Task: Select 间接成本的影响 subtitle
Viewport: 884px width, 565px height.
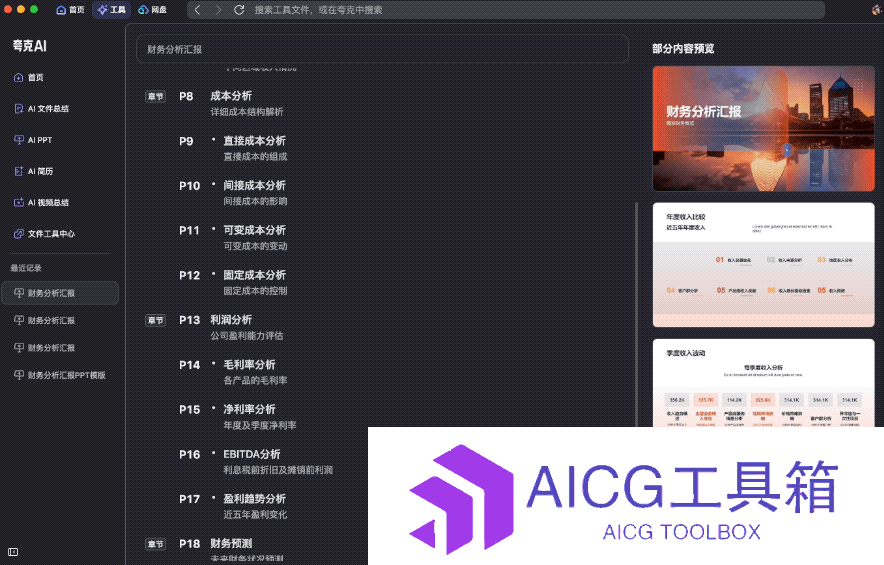Action: 255,201
